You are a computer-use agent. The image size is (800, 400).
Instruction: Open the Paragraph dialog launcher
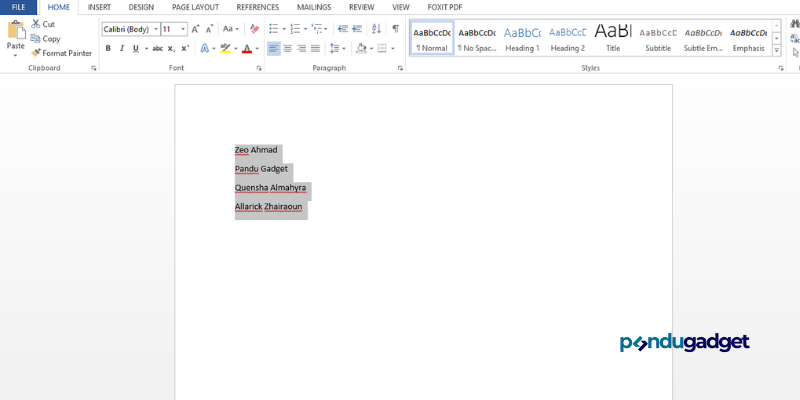(400, 68)
